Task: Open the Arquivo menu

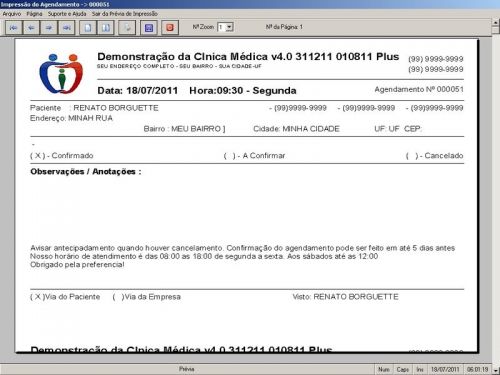Action: pos(12,14)
